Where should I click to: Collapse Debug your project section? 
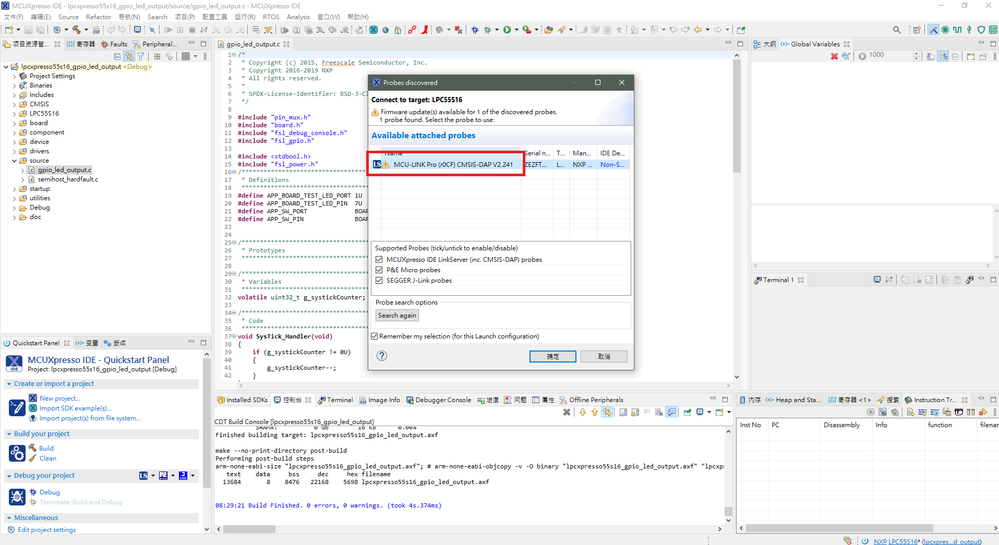click(9, 476)
